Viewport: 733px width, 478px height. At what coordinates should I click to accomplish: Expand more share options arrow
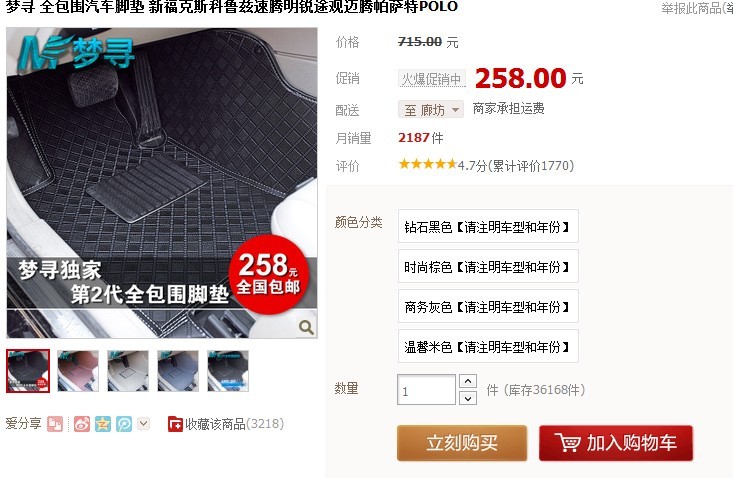tap(144, 424)
